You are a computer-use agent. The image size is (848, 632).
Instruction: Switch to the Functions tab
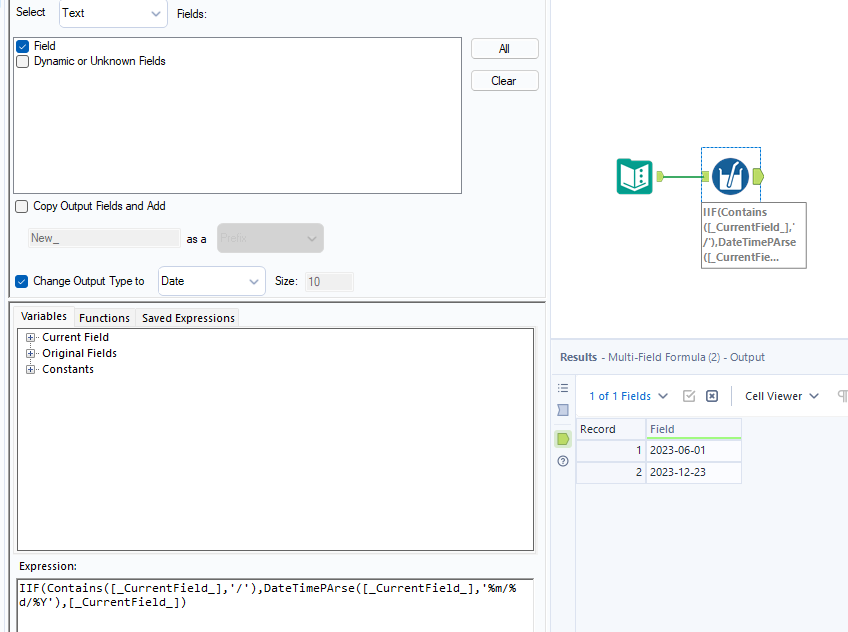point(104,317)
